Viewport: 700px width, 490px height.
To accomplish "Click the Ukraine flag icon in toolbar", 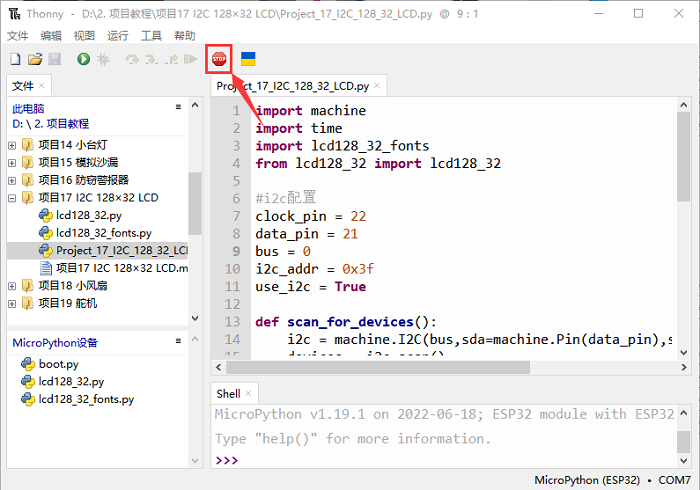I will [x=248, y=60].
